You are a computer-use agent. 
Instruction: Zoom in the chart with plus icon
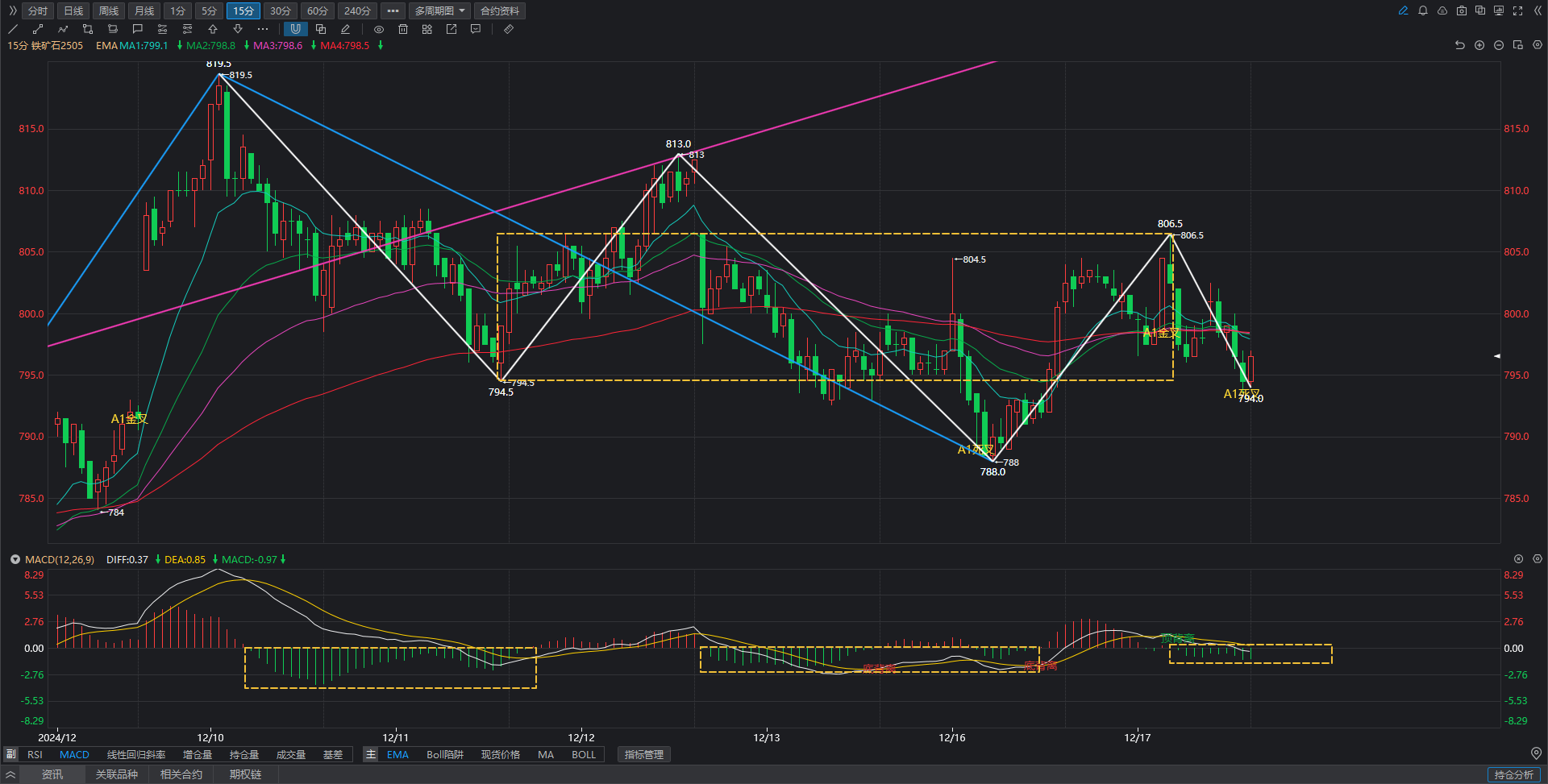click(1479, 45)
